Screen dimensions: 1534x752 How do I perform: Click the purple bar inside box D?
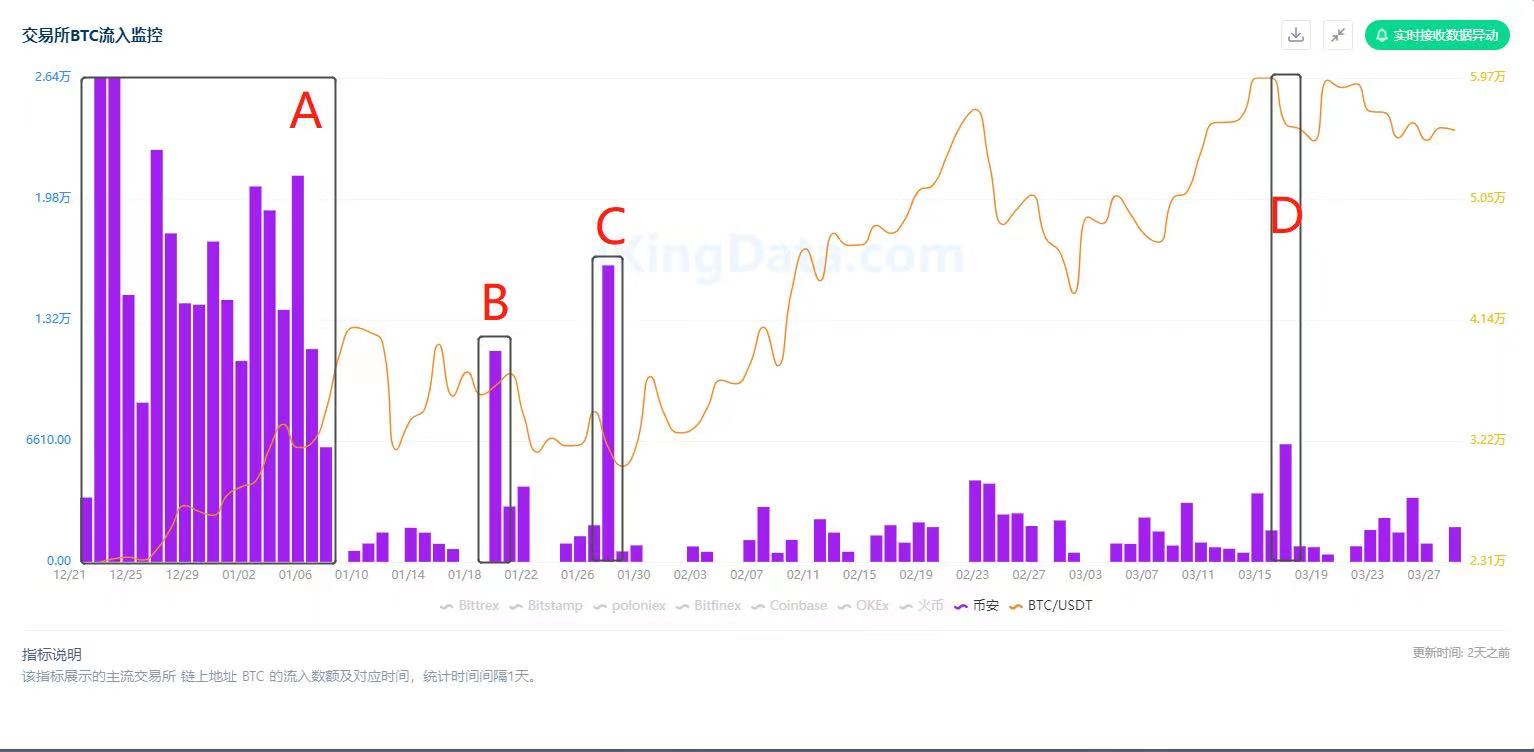coord(1285,500)
